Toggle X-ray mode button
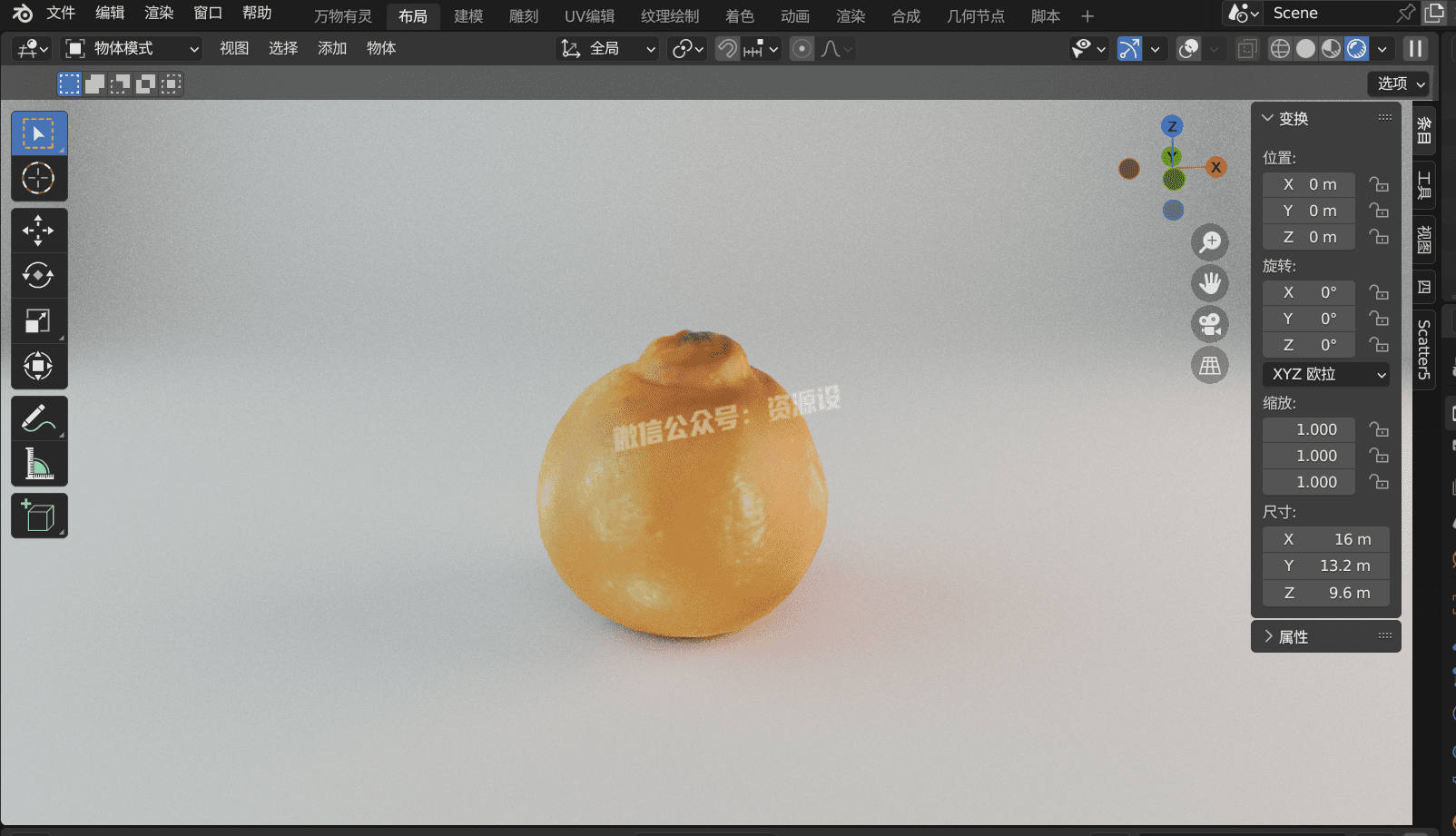 pos(1248,49)
